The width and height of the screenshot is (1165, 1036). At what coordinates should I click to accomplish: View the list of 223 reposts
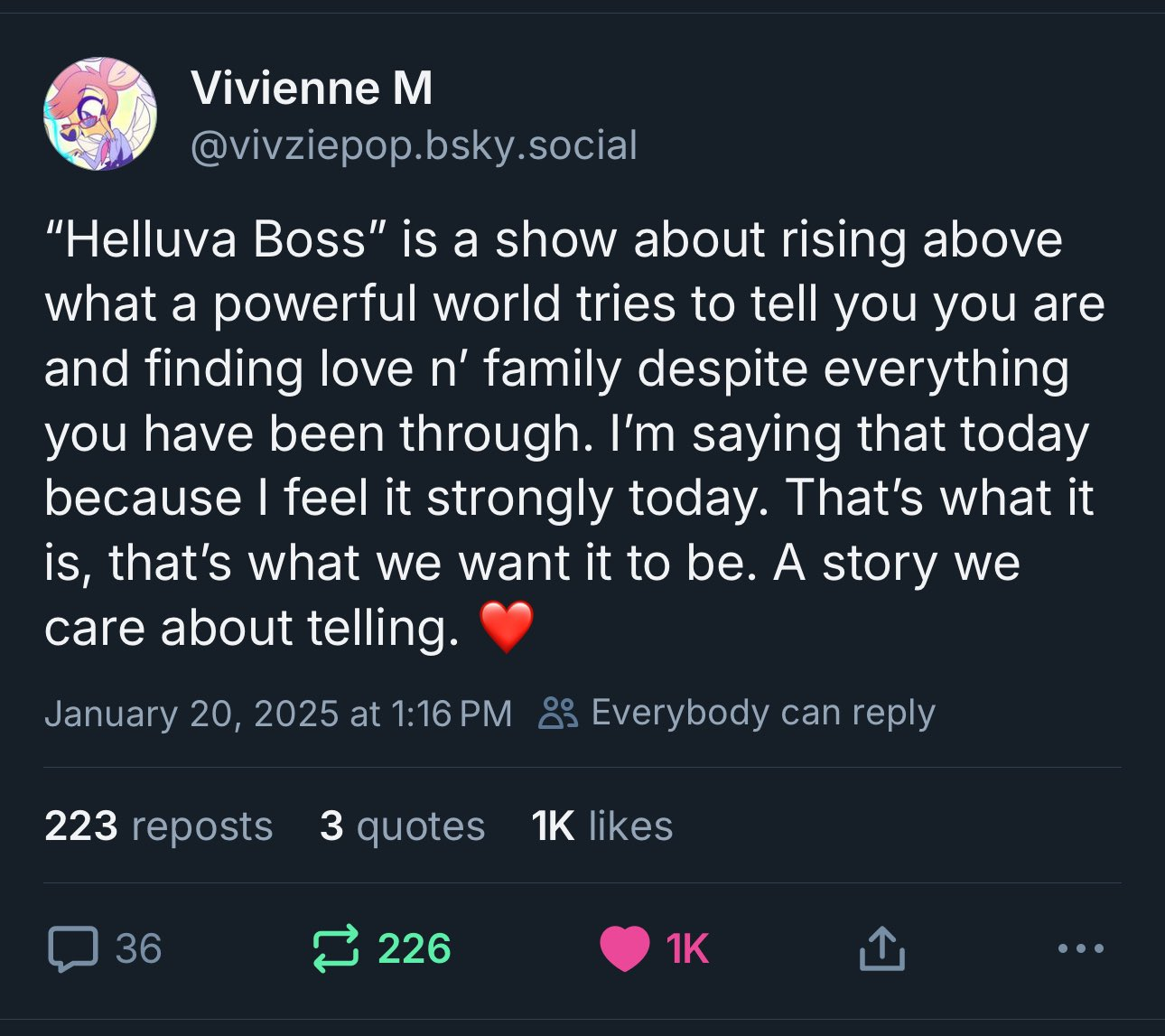[158, 826]
